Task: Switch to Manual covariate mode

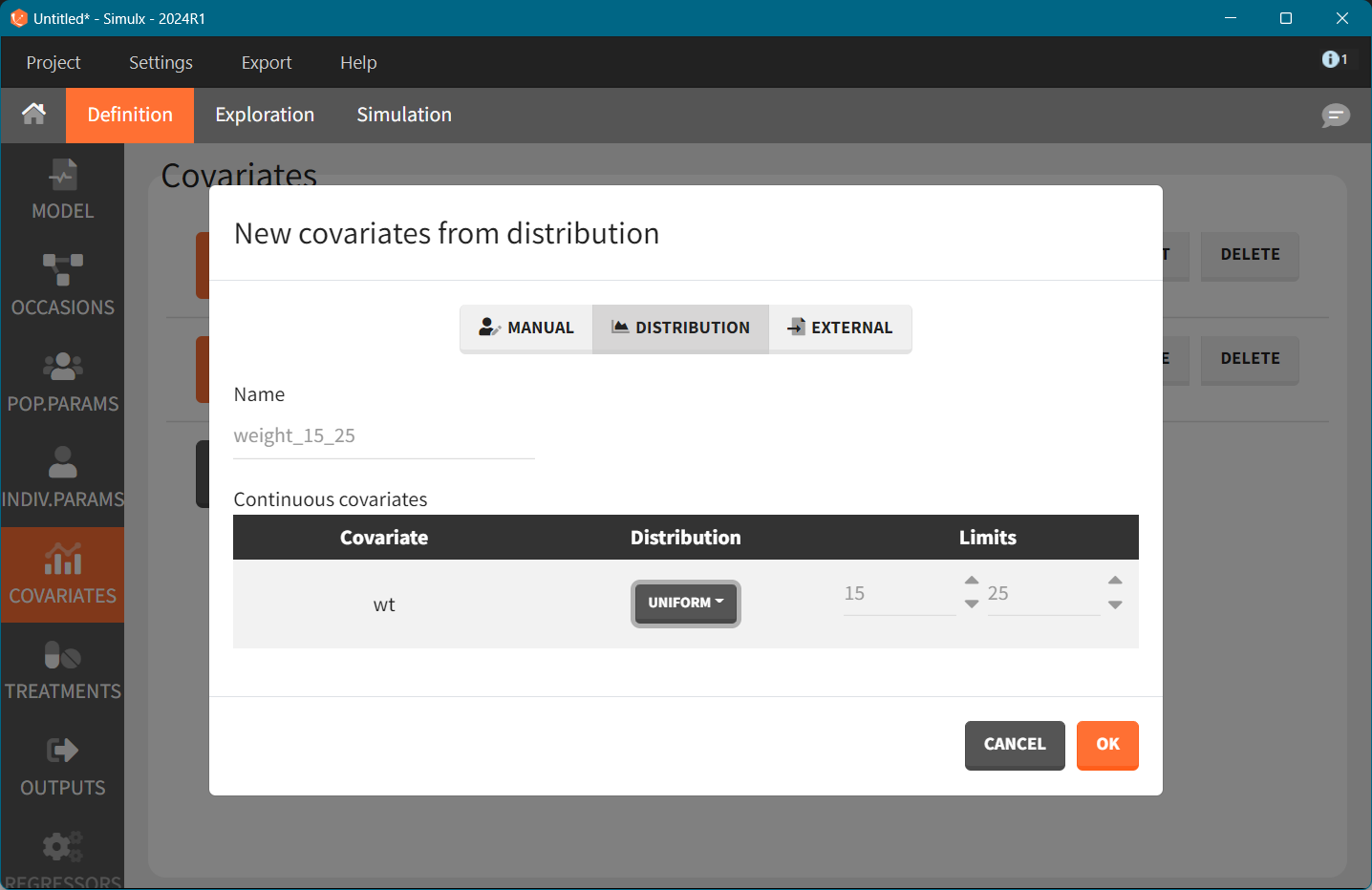Action: (526, 328)
